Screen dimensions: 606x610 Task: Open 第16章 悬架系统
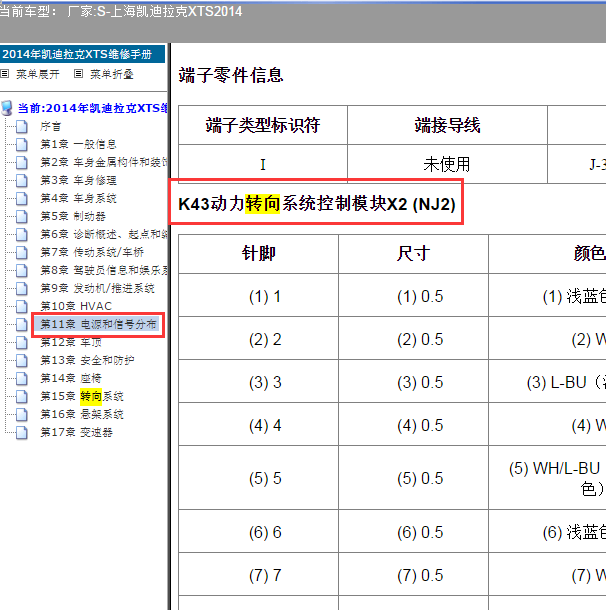click(82, 414)
